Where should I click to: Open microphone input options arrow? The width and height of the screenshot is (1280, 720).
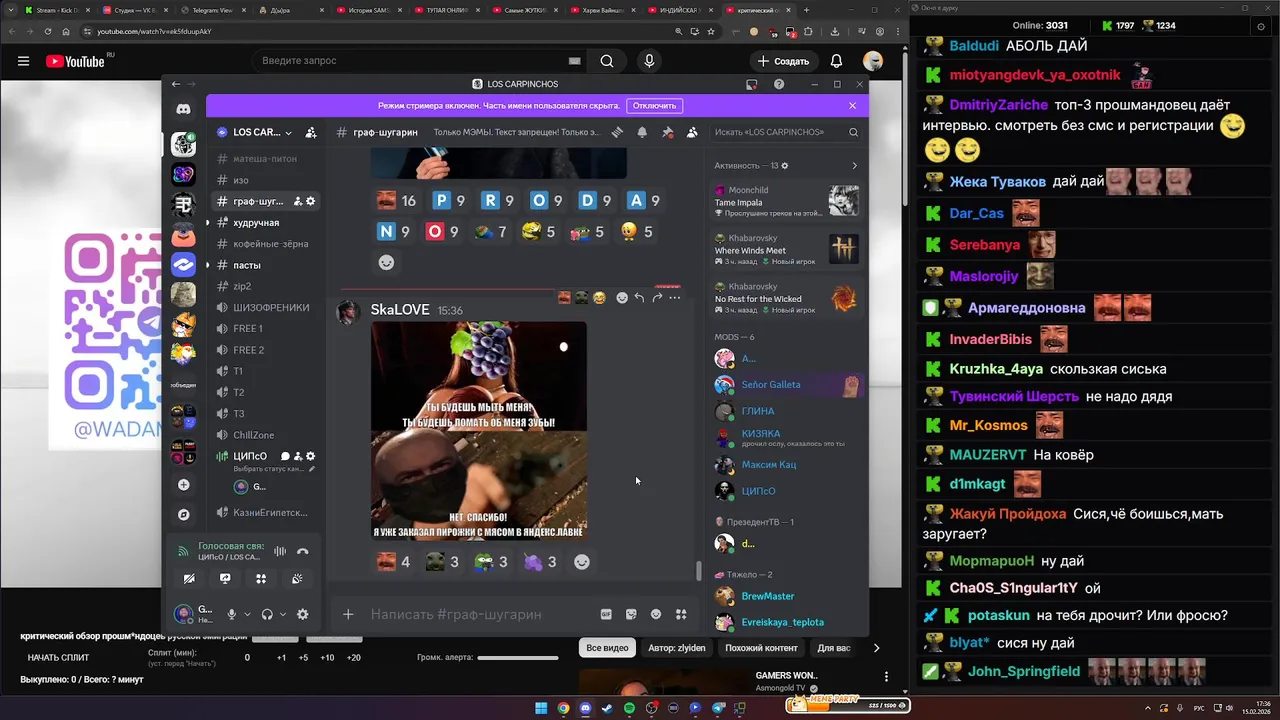pos(247,614)
